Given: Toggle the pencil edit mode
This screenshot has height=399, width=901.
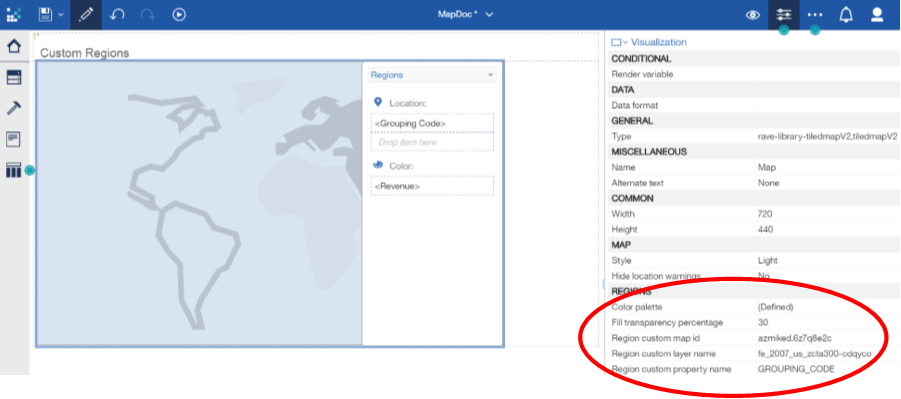Looking at the screenshot, I should click(86, 15).
